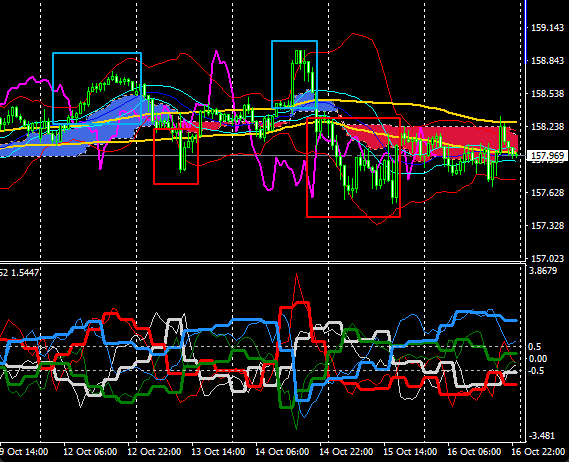Click the 15 Oct 14:00 time label
Screen dimensions: 569x462
[410, 452]
